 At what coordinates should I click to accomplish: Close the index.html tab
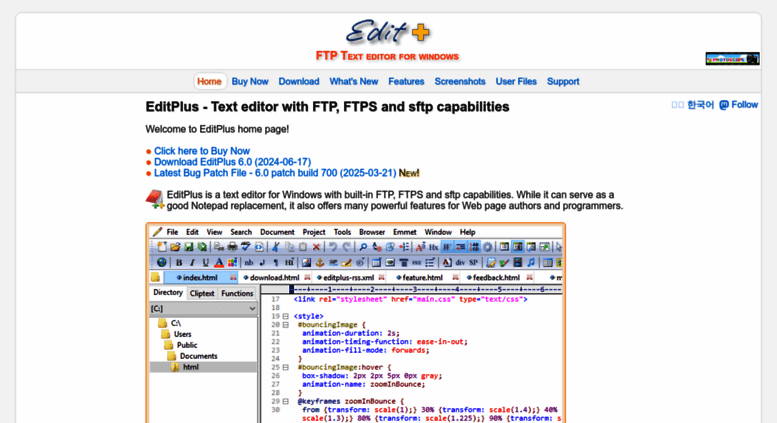coord(232,277)
